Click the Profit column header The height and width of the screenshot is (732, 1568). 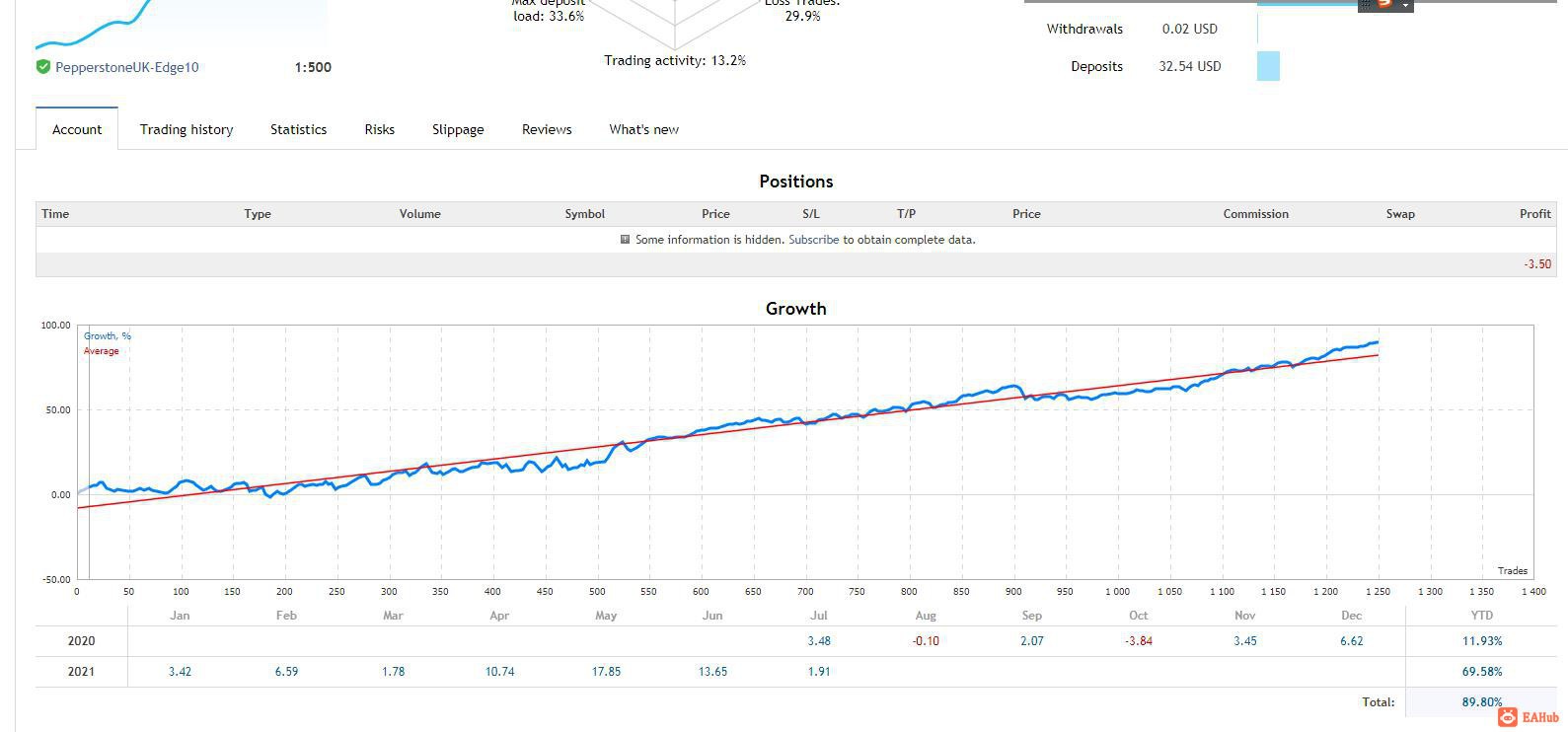pos(1535,214)
